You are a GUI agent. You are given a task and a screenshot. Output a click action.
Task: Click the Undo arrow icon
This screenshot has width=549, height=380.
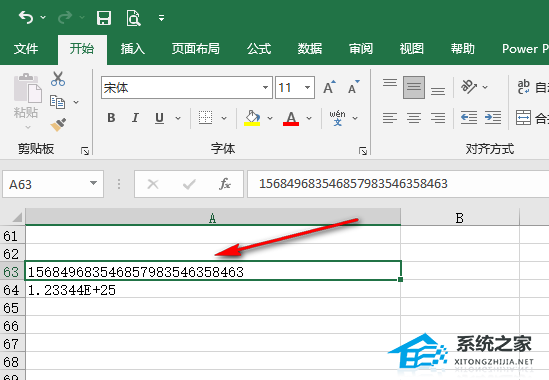[26, 17]
